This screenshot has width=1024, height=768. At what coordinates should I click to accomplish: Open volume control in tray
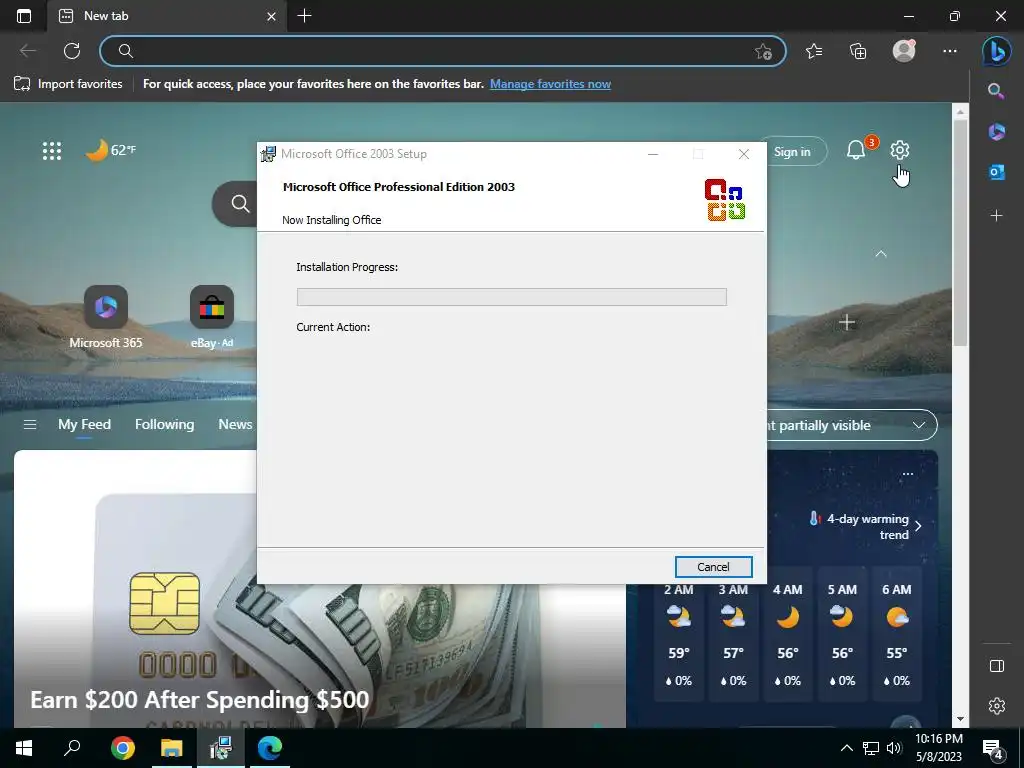point(893,748)
